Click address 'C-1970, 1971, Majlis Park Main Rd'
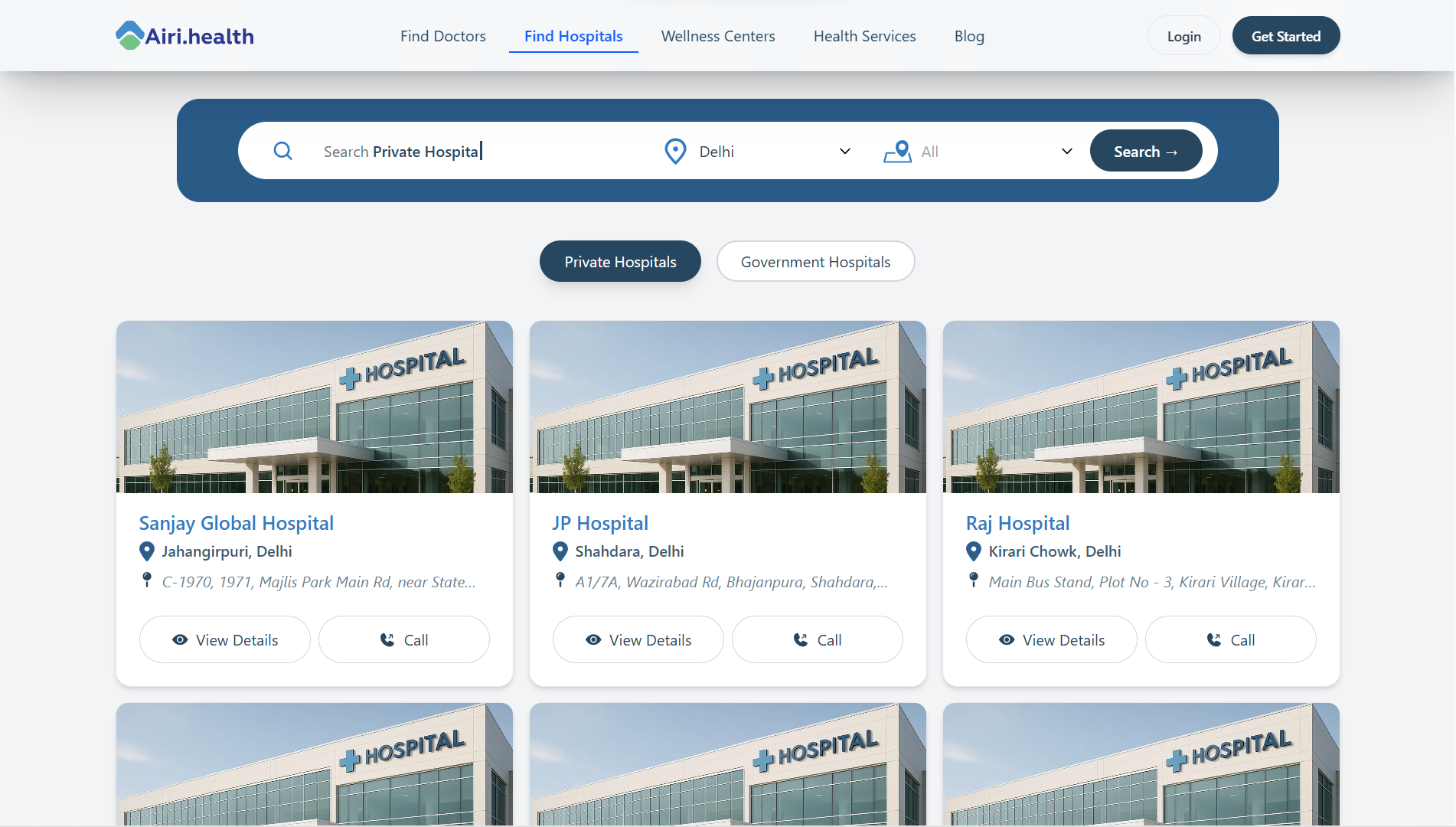The height and width of the screenshot is (827, 1456). [318, 582]
